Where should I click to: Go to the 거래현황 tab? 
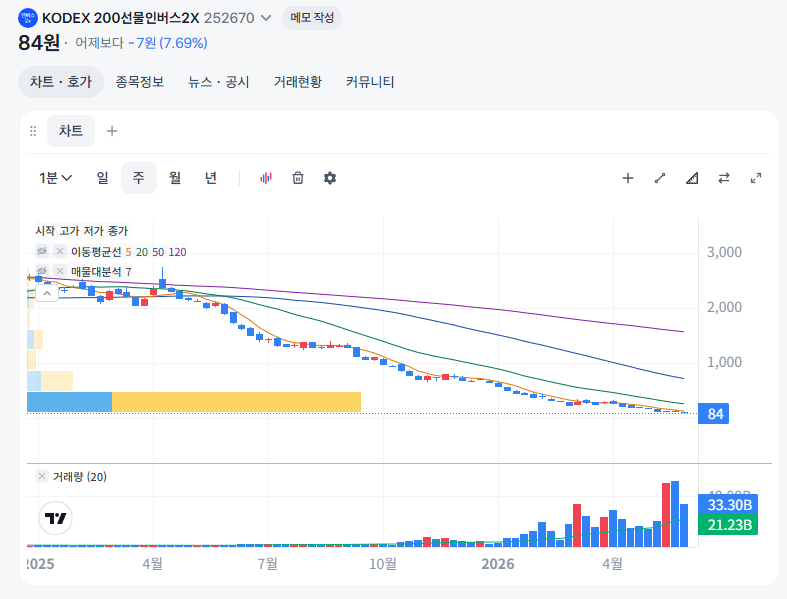(x=298, y=82)
